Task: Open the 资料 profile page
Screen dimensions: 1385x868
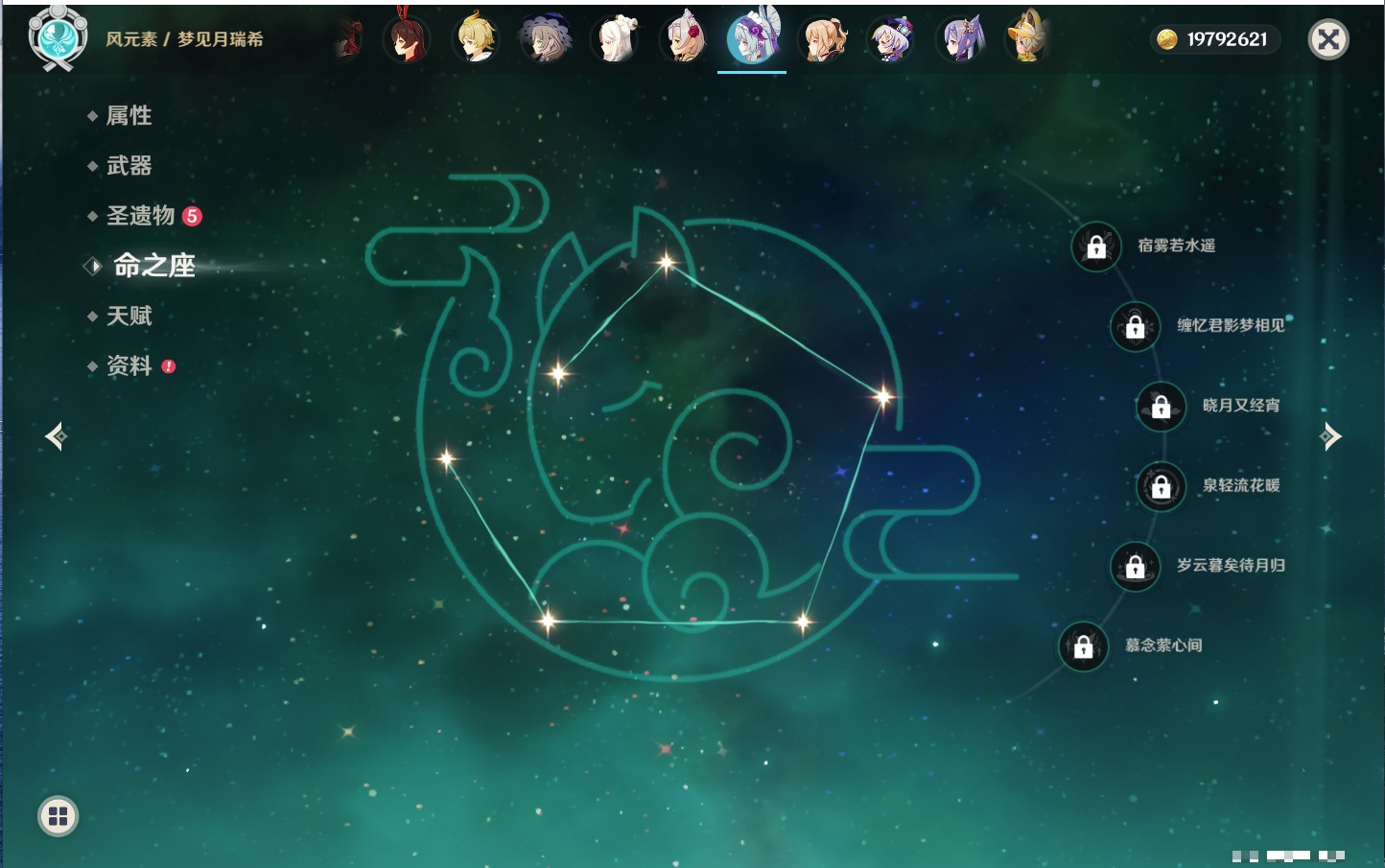Action: 129,365
